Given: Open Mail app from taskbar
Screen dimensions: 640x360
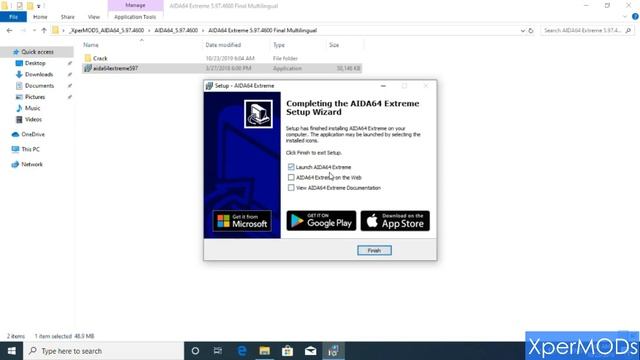Looking at the screenshot, I should [x=311, y=351].
